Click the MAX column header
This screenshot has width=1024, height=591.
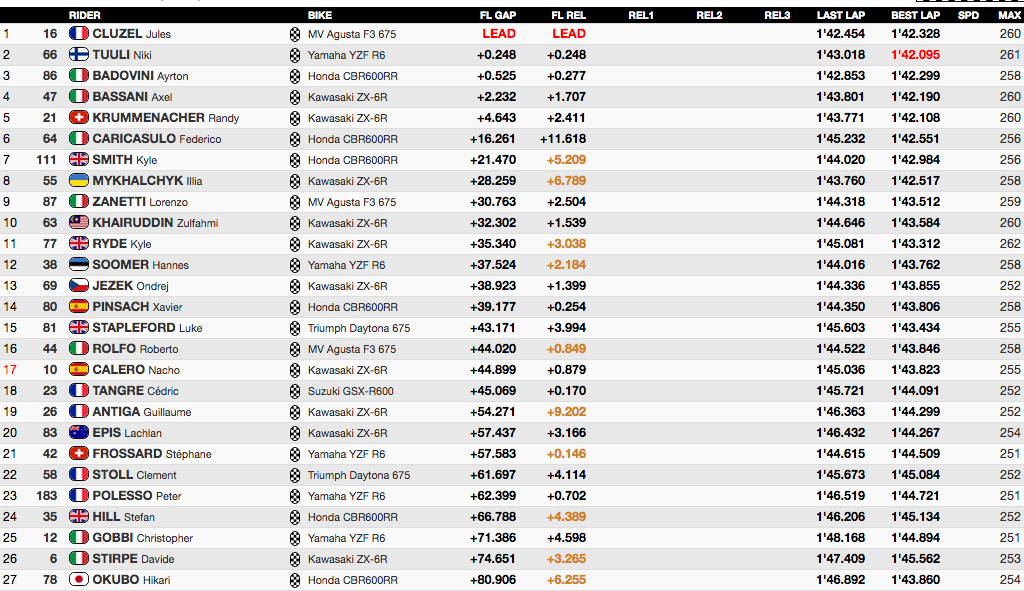coord(1010,14)
